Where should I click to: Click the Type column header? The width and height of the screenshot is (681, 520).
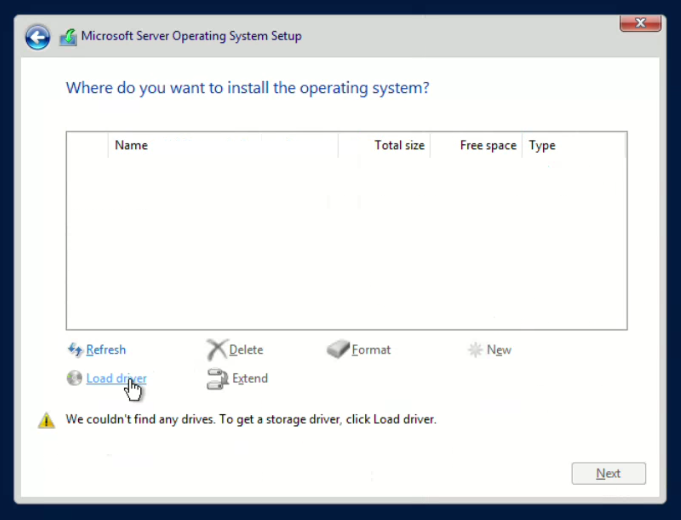point(542,145)
